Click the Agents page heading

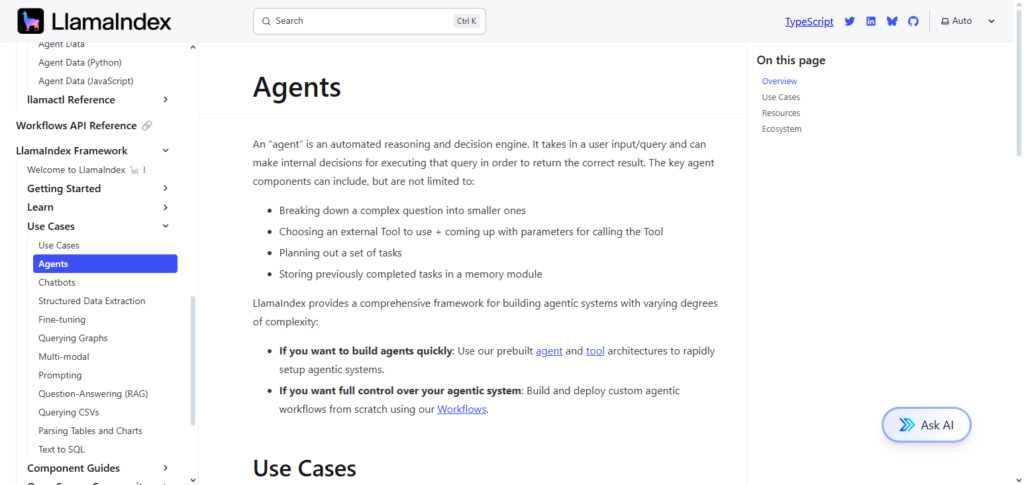tap(296, 86)
